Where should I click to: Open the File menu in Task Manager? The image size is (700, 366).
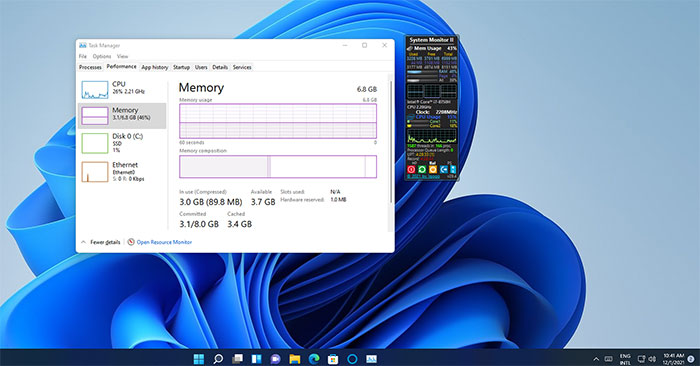[83, 56]
